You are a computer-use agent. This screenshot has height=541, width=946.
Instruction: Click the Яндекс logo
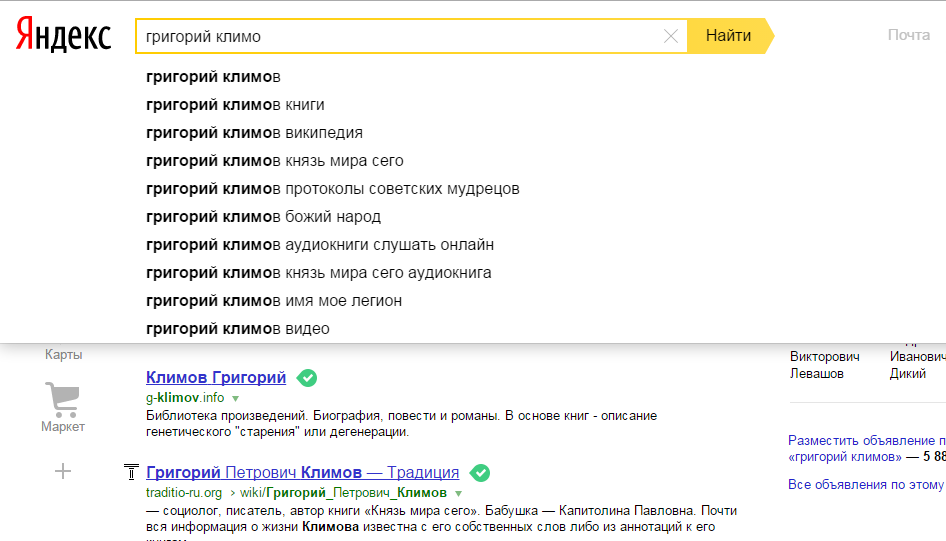63,34
